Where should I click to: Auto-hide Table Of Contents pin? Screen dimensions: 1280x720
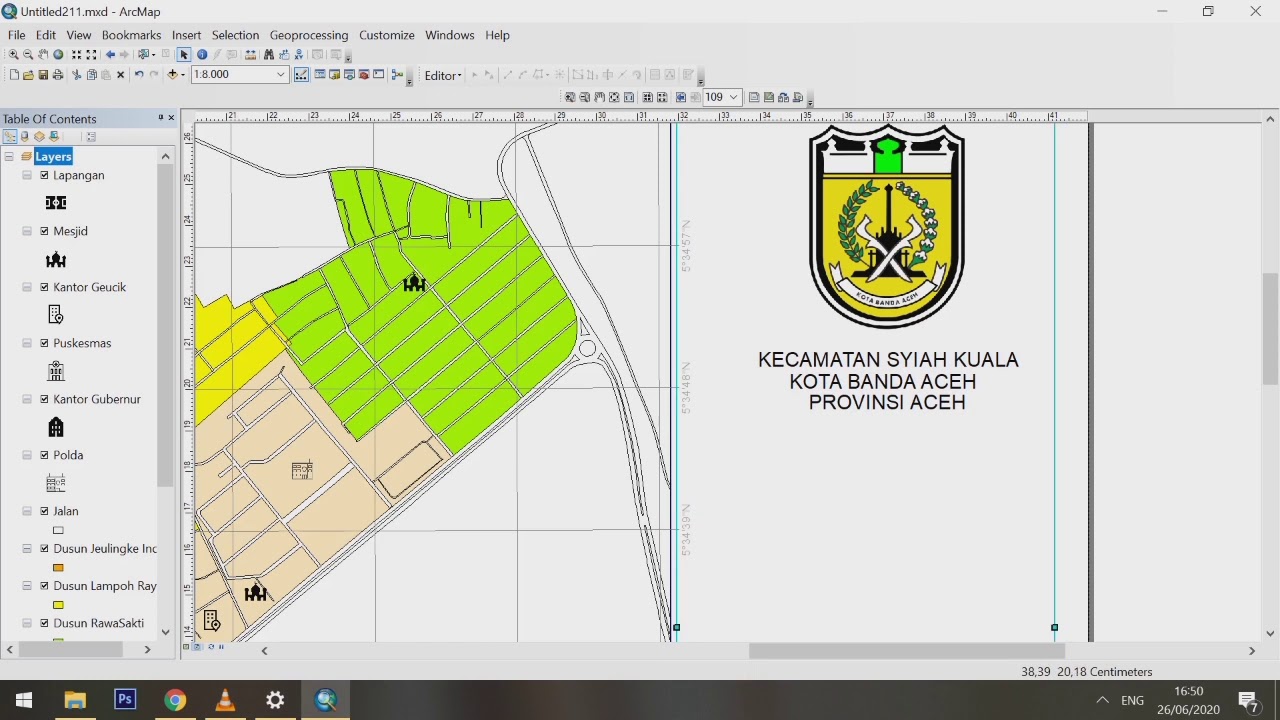tap(160, 118)
